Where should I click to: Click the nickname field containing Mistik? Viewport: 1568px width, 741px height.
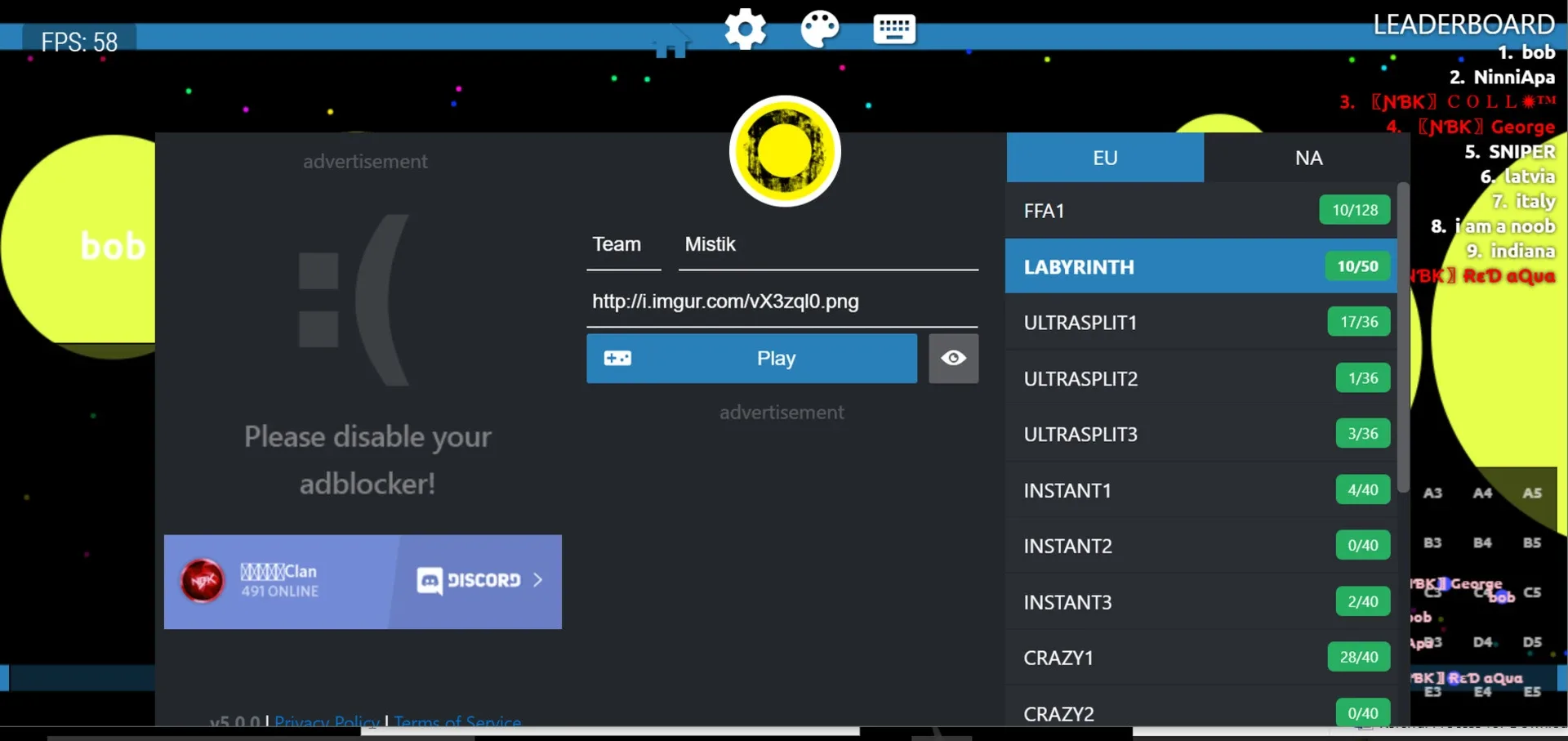tap(827, 245)
